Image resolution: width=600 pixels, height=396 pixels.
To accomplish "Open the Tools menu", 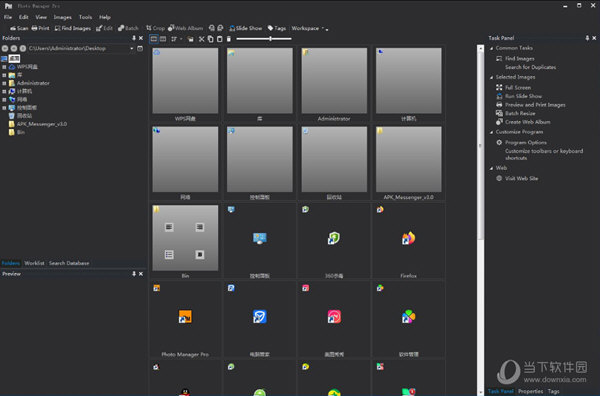I will coord(85,17).
